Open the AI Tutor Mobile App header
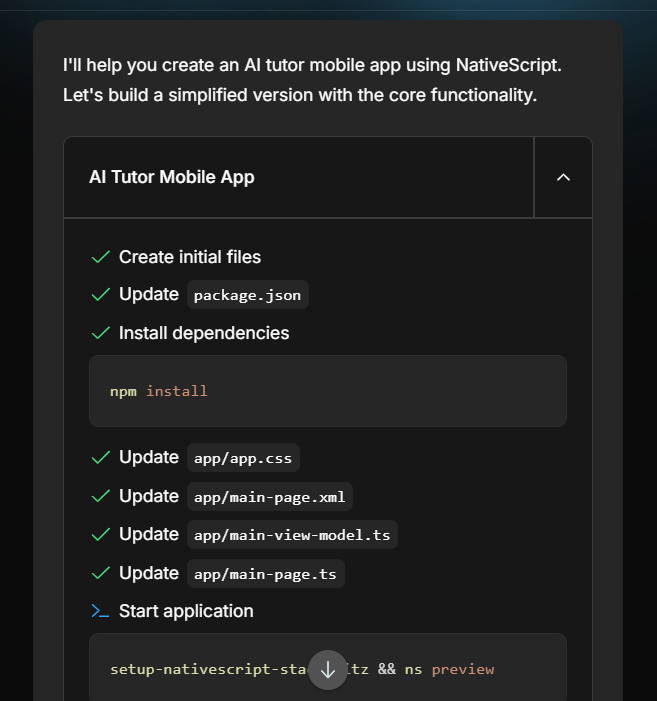This screenshot has width=657, height=701. coord(299,177)
